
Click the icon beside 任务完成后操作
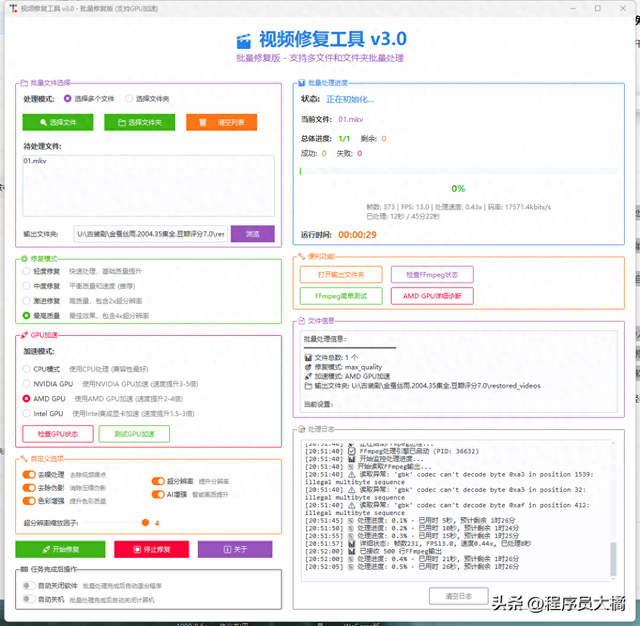(x=24, y=569)
